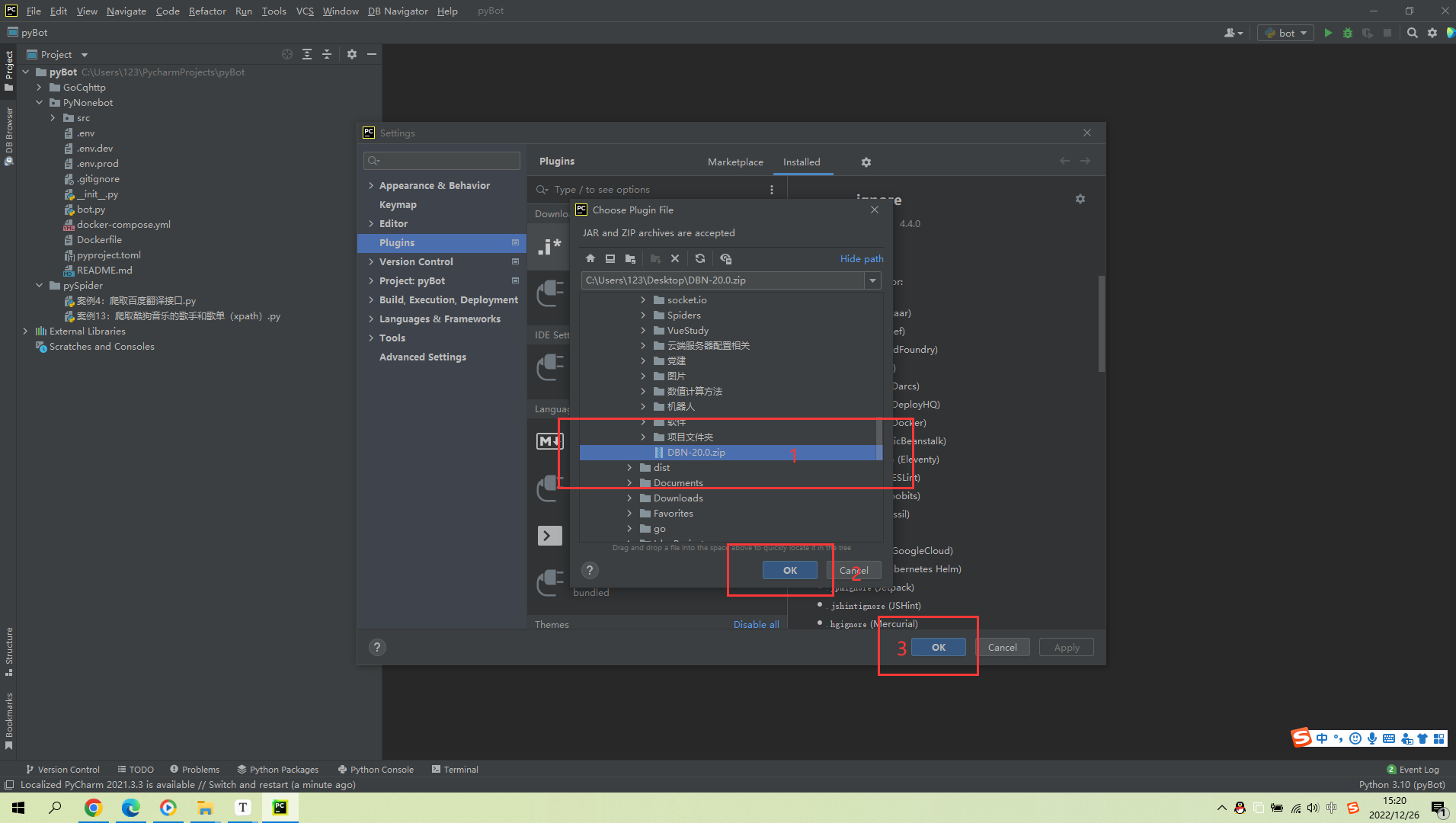Select DBN-20.0.zip in the file tree

click(731, 452)
